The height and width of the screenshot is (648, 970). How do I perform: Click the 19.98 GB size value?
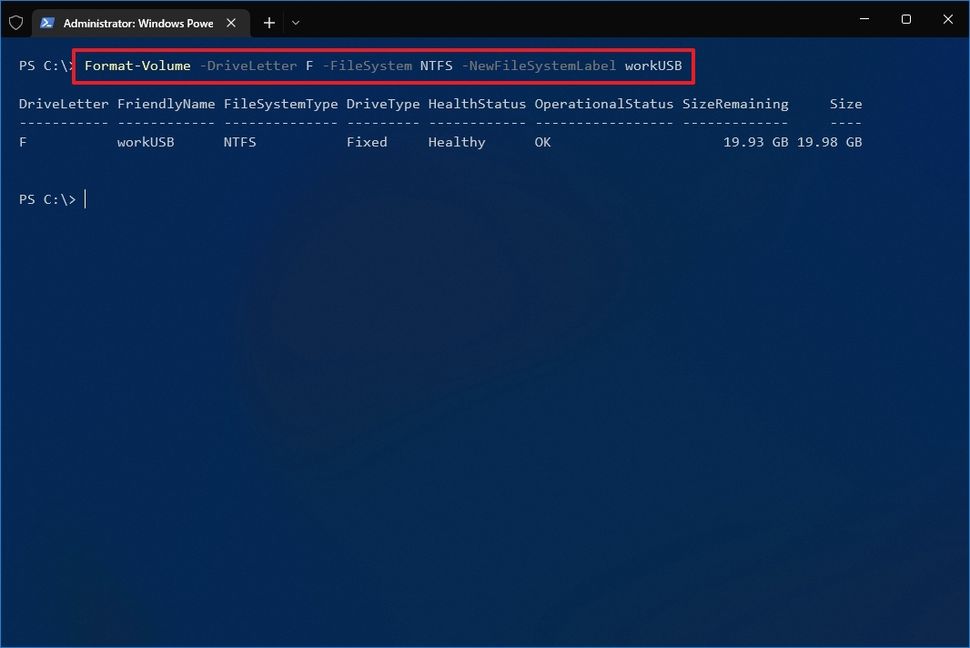830,142
